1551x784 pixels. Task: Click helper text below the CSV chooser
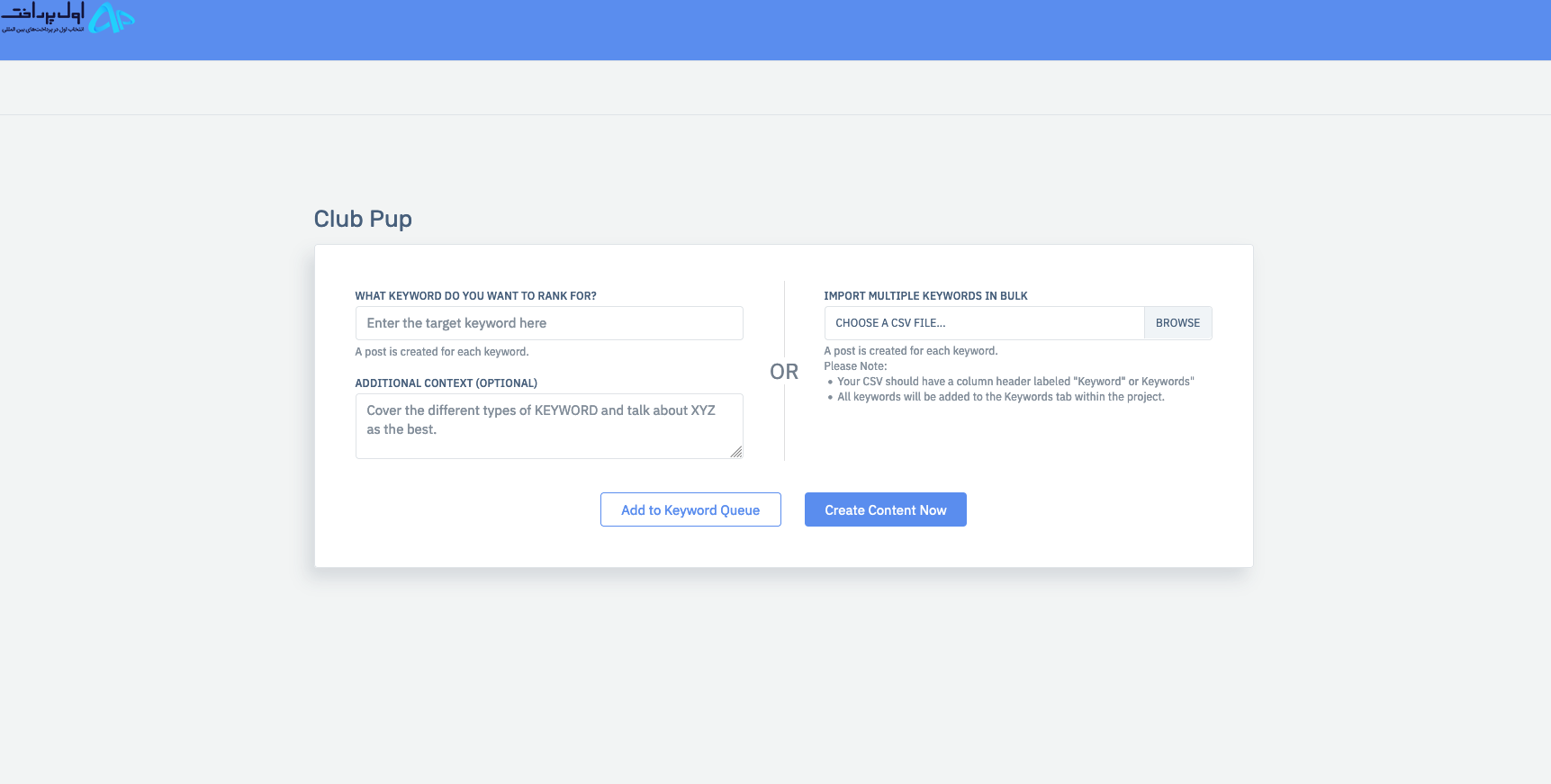coord(911,351)
